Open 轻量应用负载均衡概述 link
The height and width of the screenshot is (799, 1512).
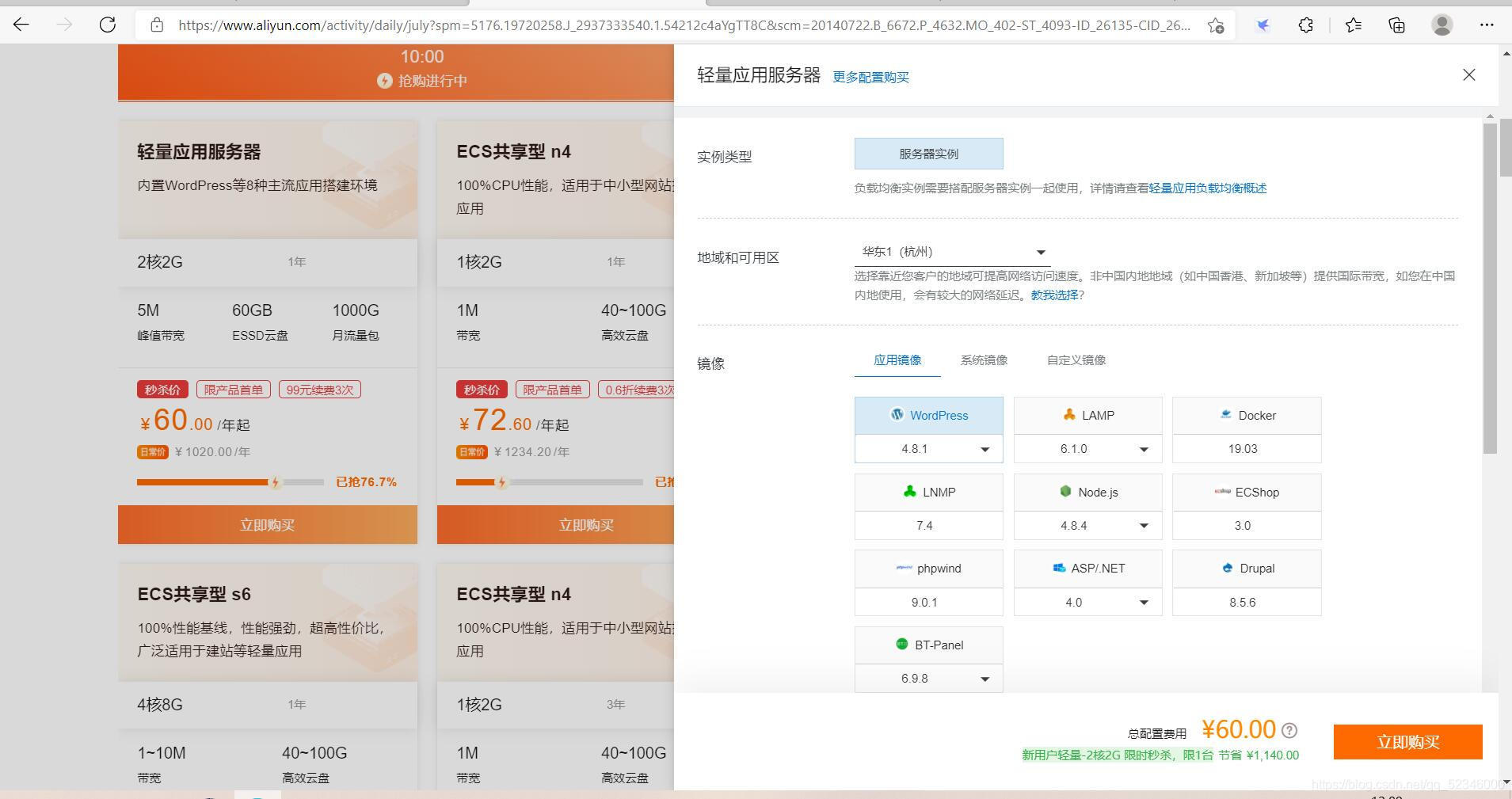(1208, 188)
